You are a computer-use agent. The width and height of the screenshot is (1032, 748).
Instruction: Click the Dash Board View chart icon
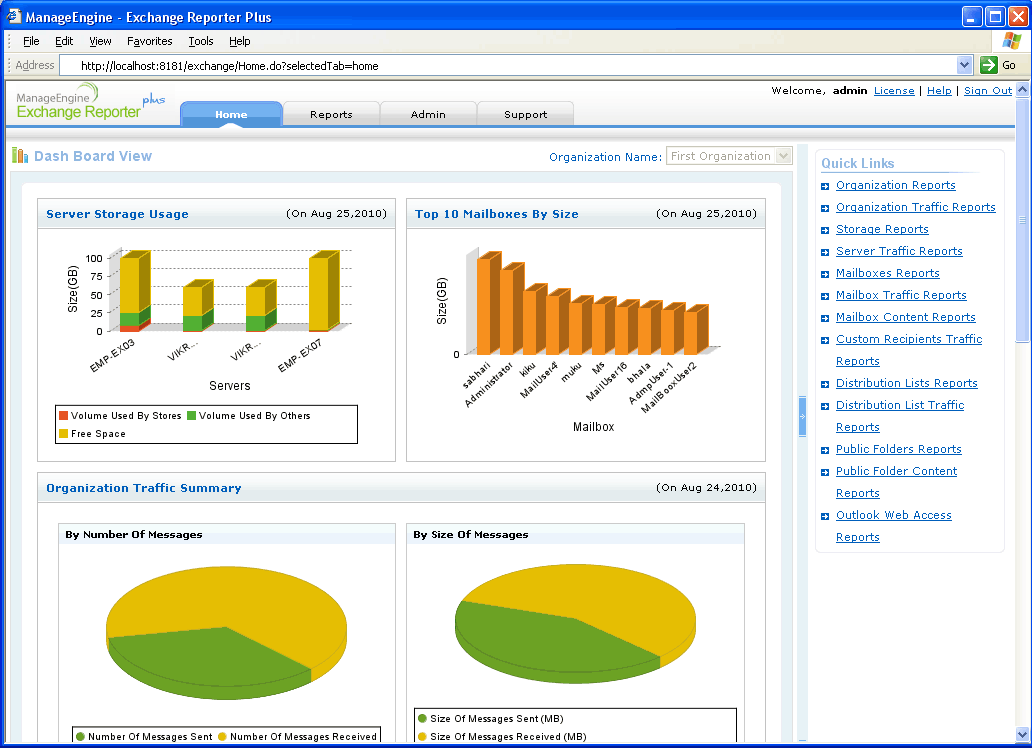click(20, 156)
